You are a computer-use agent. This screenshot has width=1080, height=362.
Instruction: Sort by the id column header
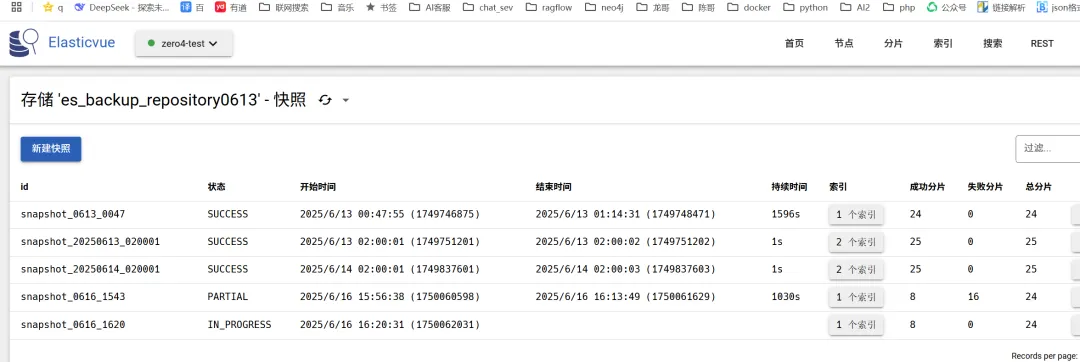click(x=25, y=187)
